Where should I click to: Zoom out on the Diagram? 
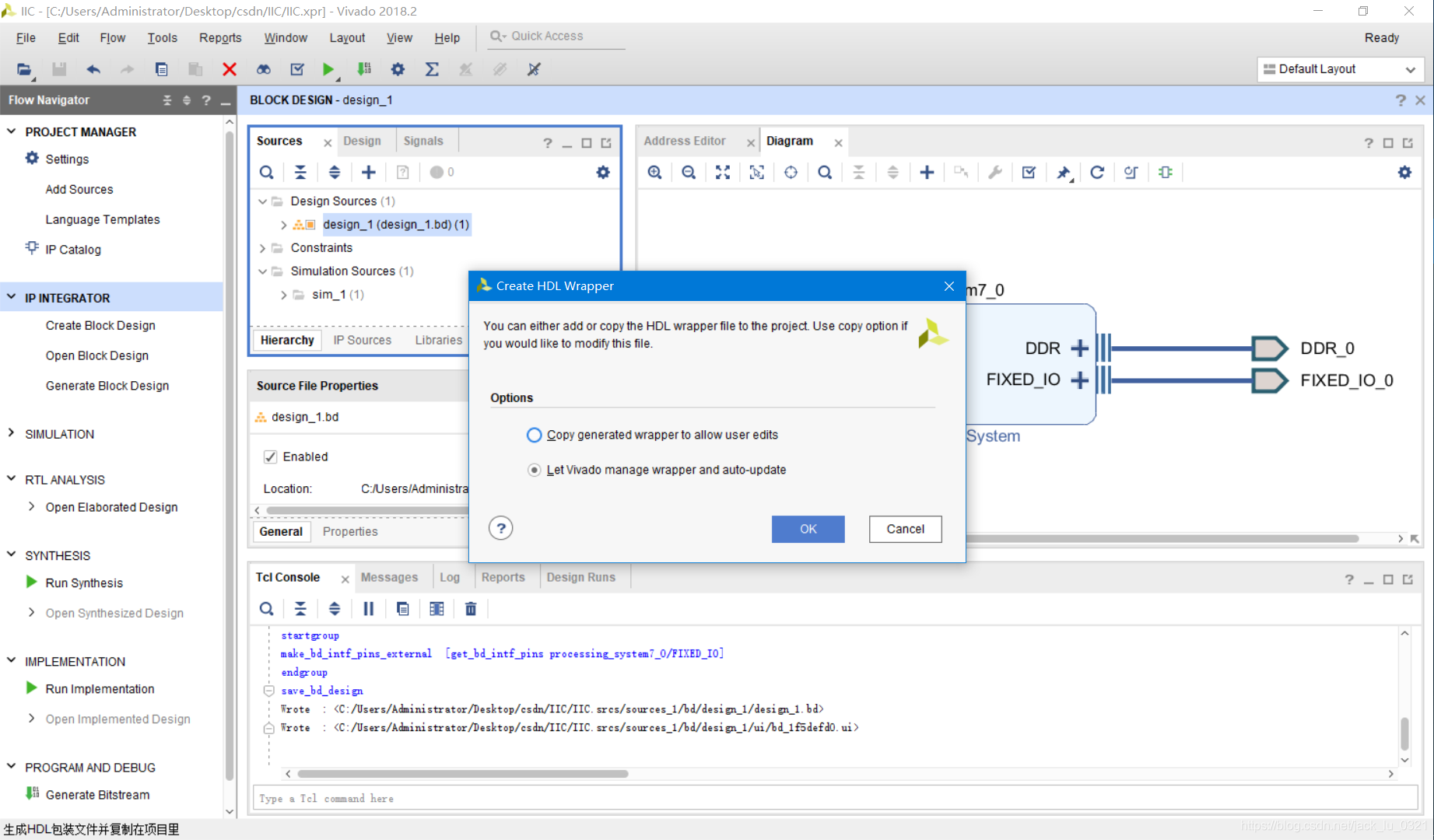[x=689, y=173]
